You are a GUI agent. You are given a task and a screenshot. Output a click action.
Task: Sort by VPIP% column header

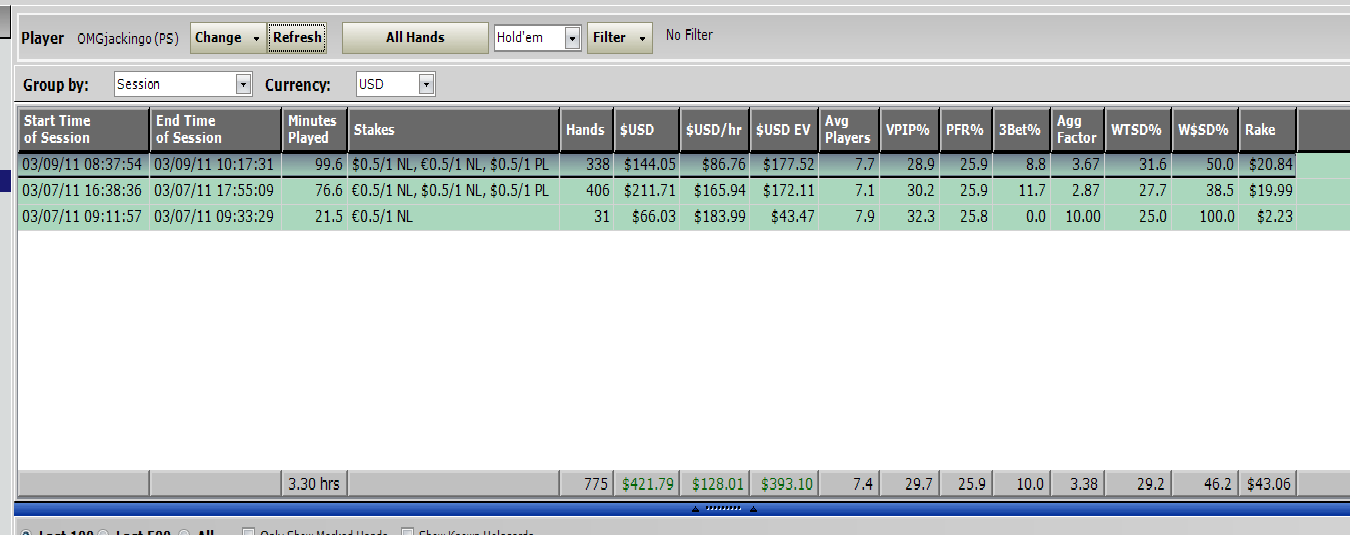[908, 130]
